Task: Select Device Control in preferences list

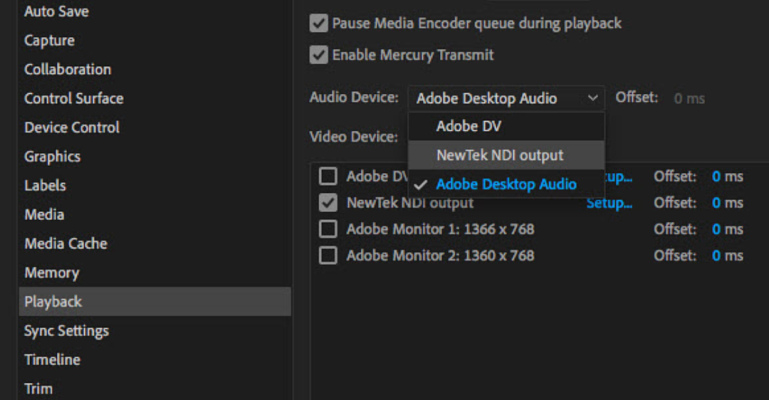Action: coord(155,127)
